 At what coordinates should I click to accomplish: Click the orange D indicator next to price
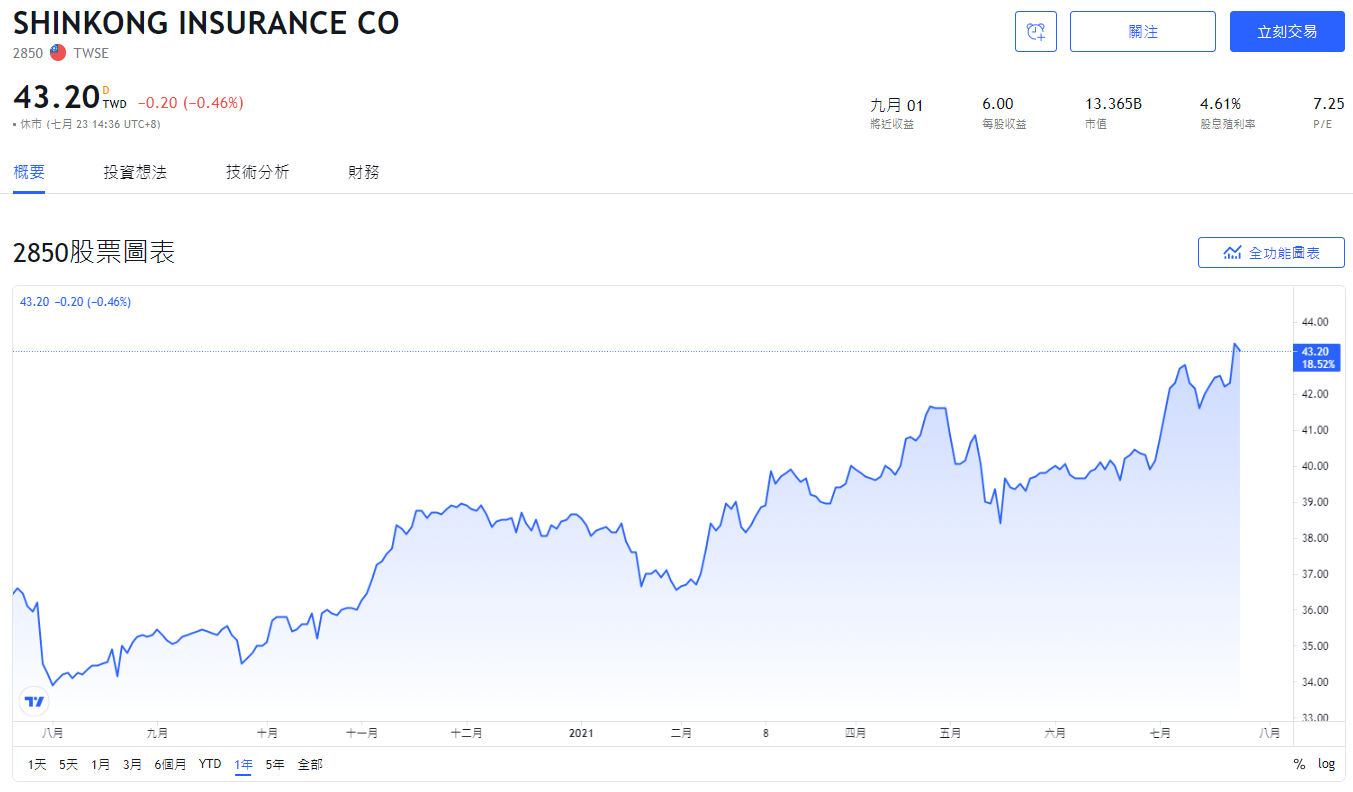[105, 90]
